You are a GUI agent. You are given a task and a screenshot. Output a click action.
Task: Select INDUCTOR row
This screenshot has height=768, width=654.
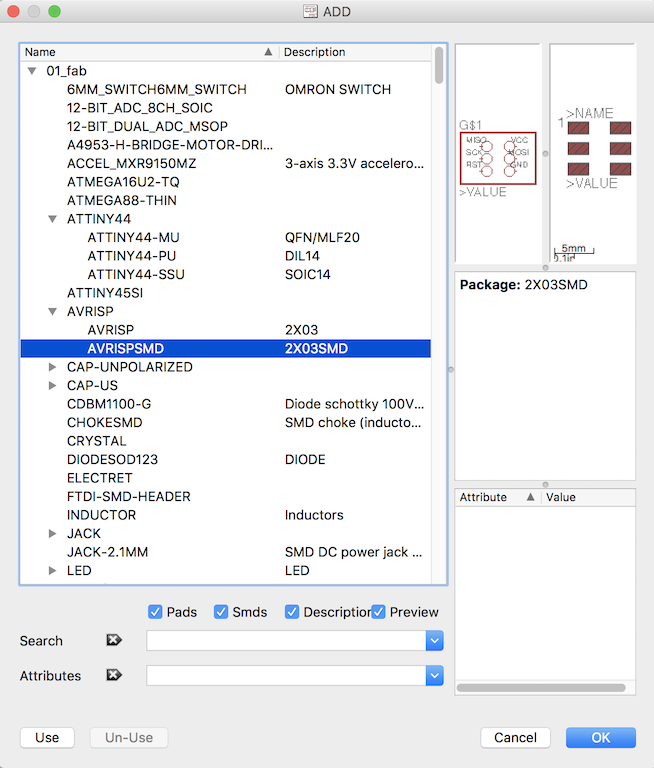click(225, 515)
